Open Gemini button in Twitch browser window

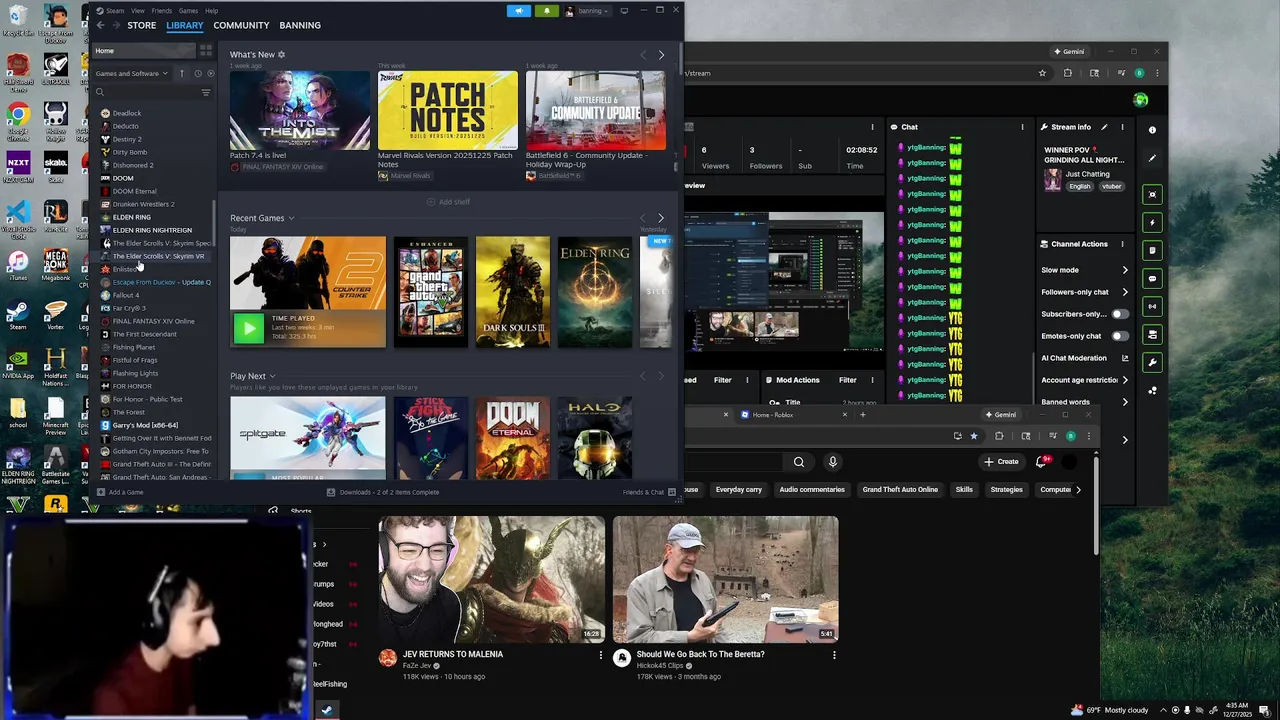1068,51
